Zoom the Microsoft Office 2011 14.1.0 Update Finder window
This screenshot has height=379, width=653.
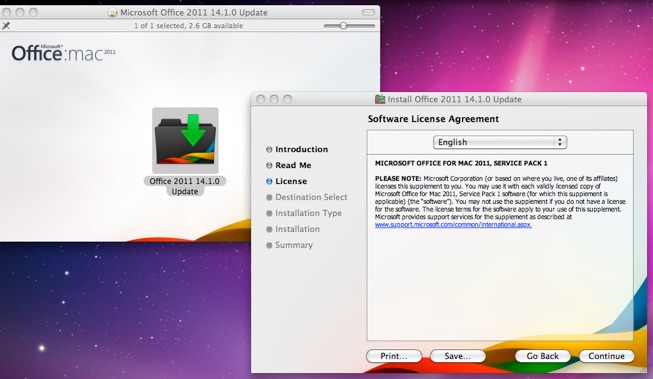click(33, 12)
